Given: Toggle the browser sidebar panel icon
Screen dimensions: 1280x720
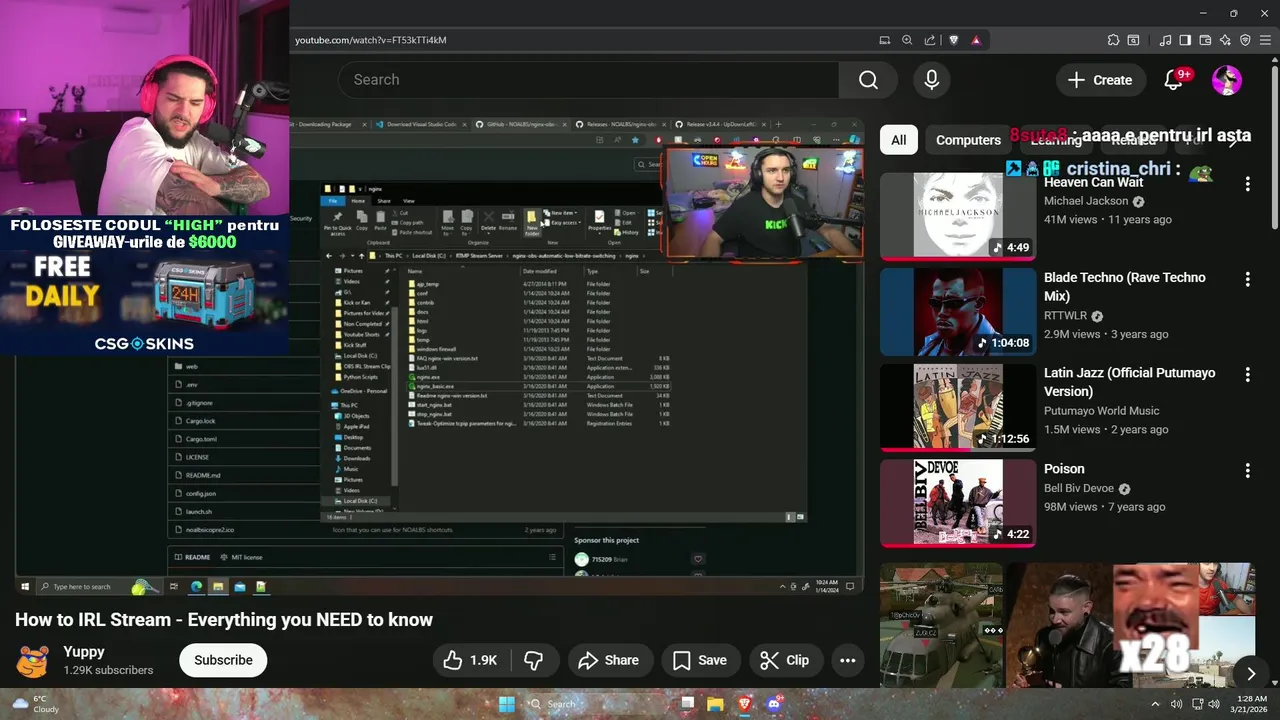Looking at the screenshot, I should [x=1185, y=40].
